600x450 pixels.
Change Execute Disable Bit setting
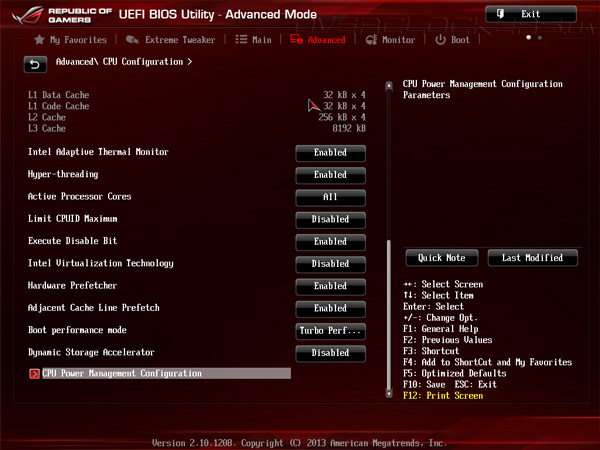coord(330,241)
